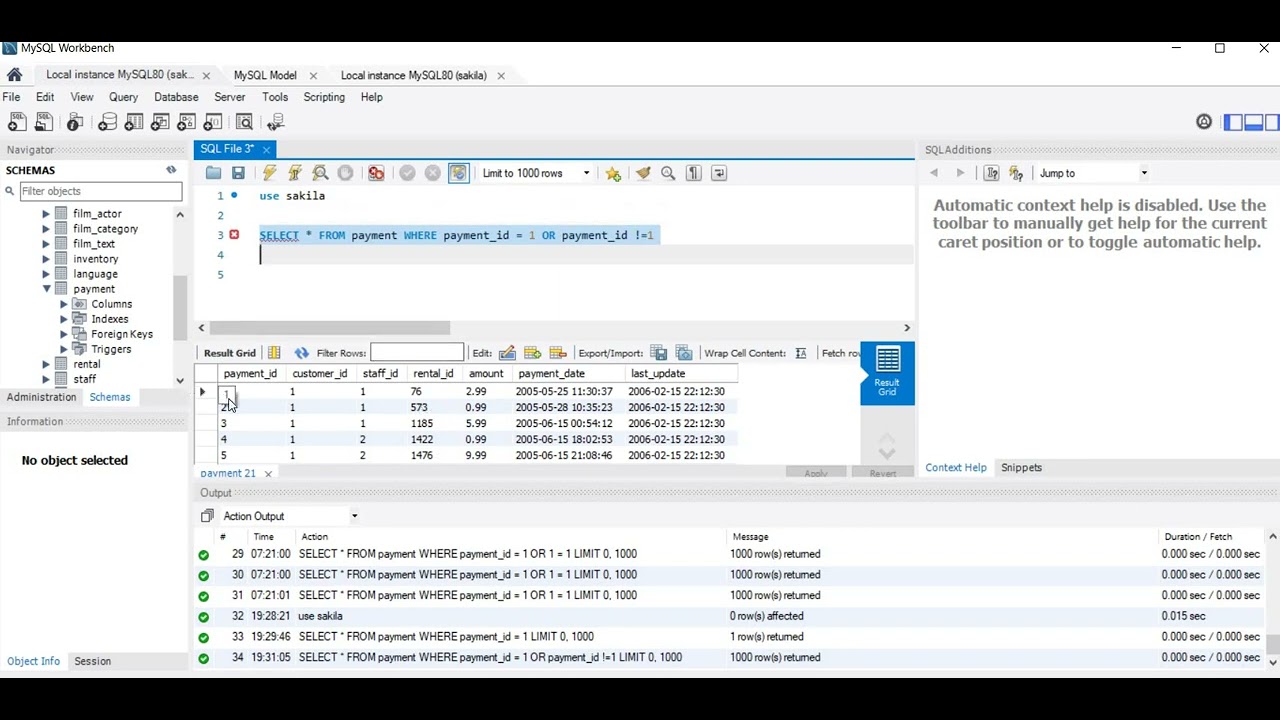Click the search table data icon
The width and height of the screenshot is (1280, 720).
tap(244, 122)
